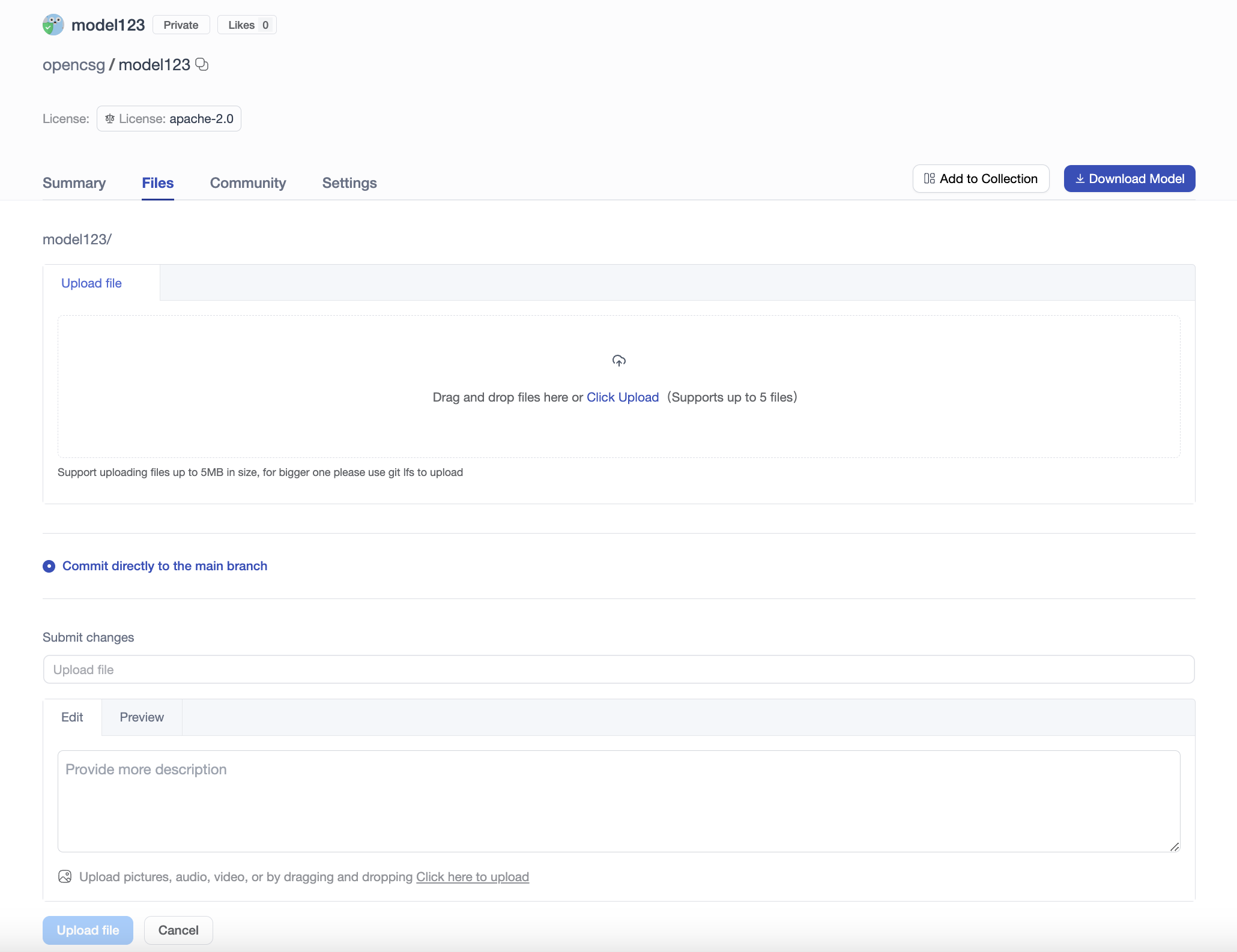Click the Provide more description textarea
The image size is (1237, 952).
(x=618, y=801)
